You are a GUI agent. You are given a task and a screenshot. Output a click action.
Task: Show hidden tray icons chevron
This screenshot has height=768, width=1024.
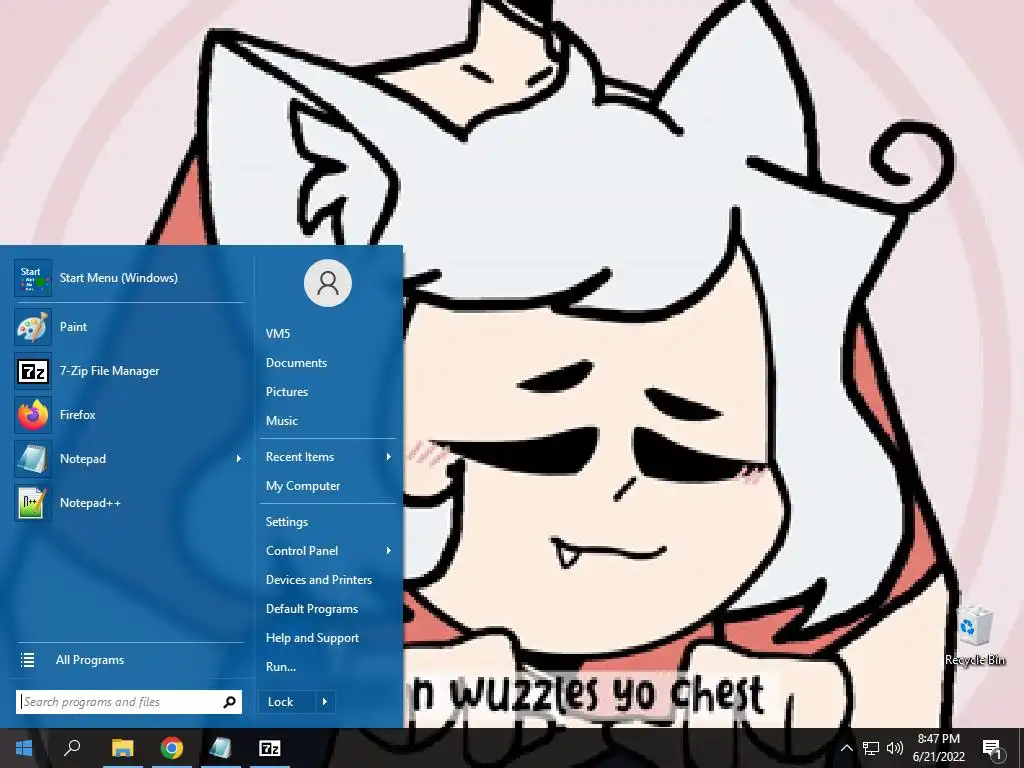click(x=846, y=748)
